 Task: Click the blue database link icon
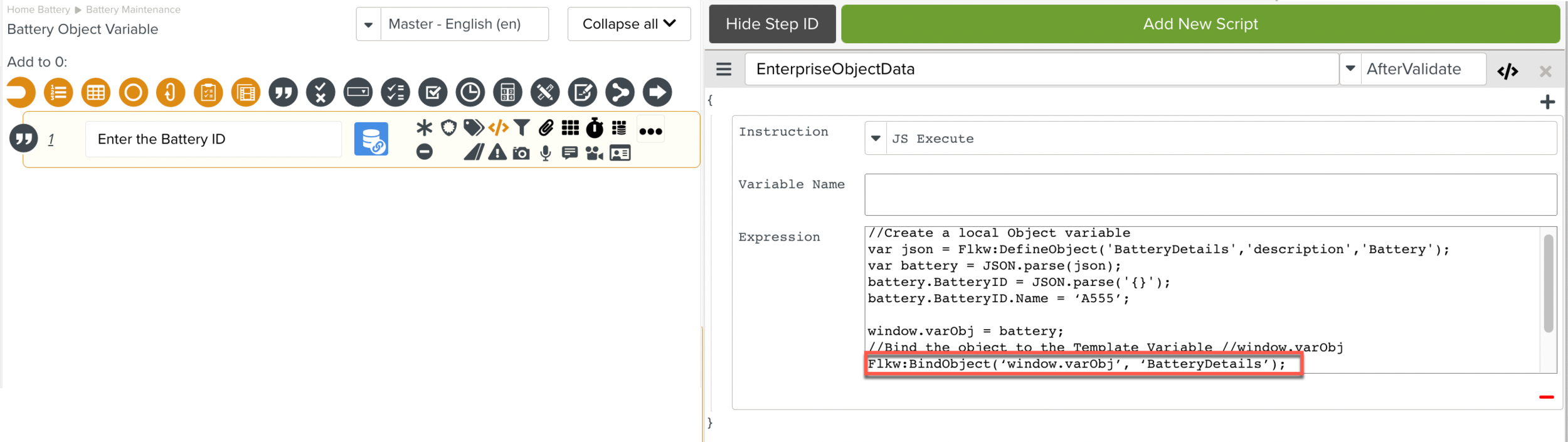[371, 139]
